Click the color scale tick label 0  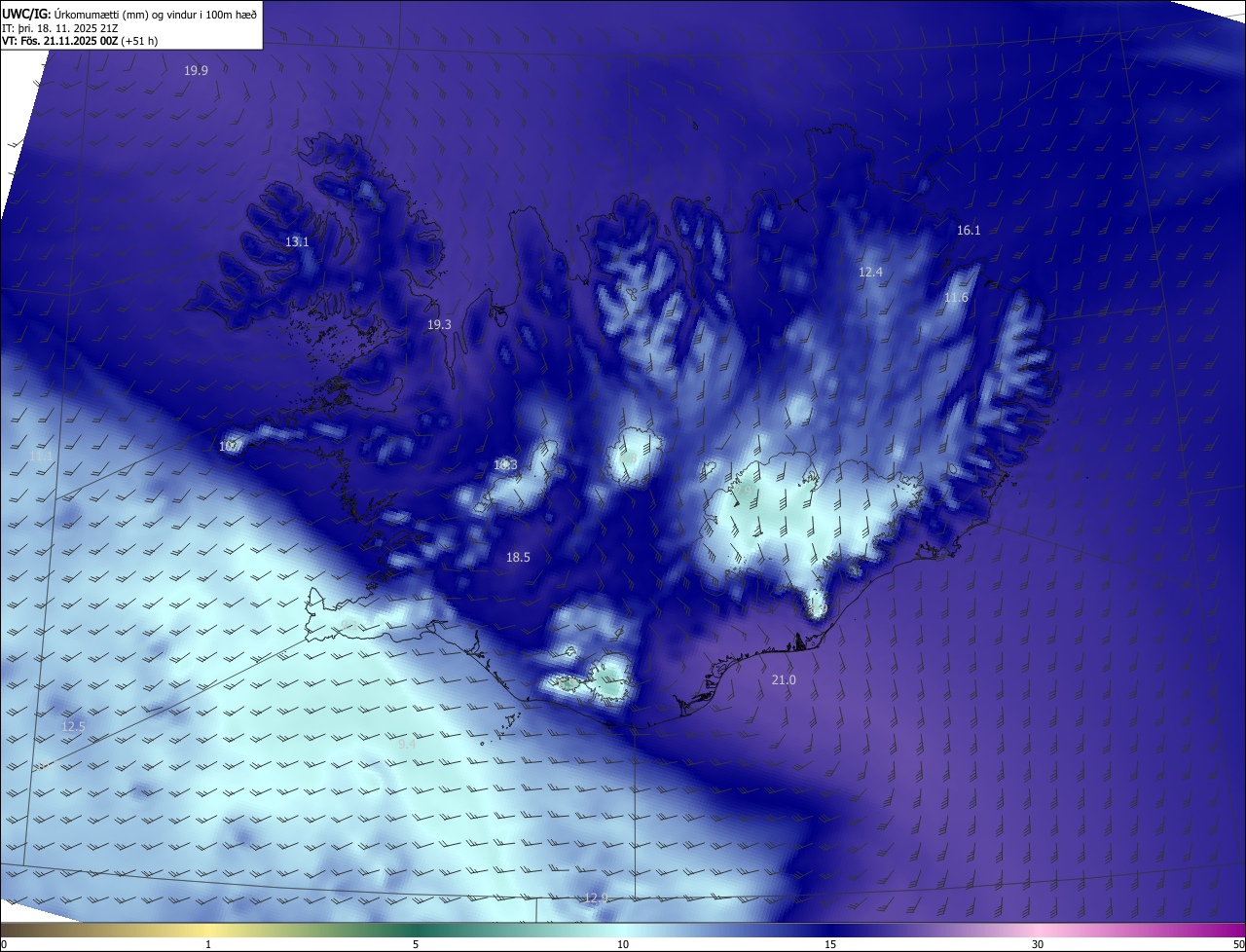[3, 944]
